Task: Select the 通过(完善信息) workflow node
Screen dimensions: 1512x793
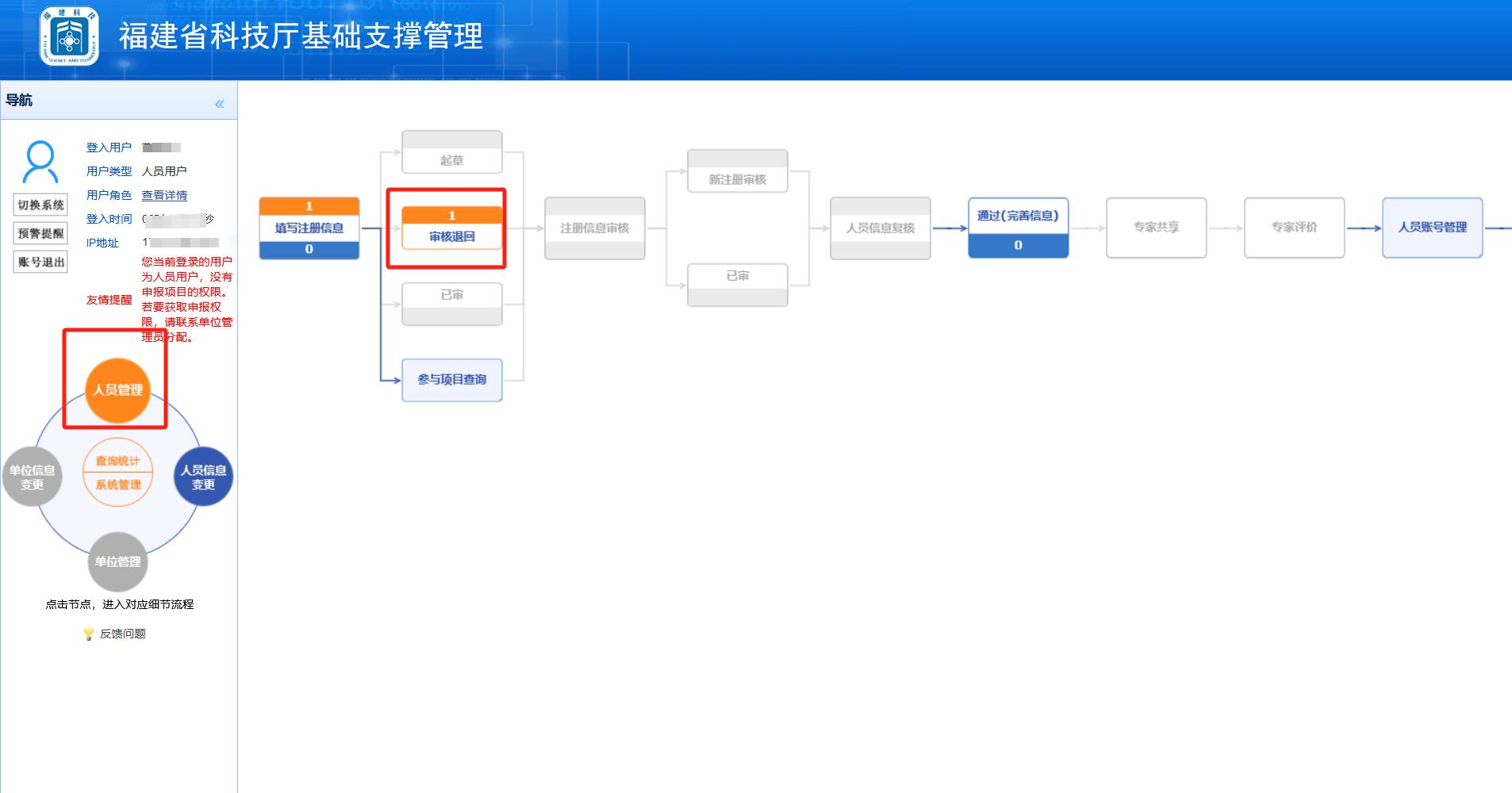Action: (1019, 228)
